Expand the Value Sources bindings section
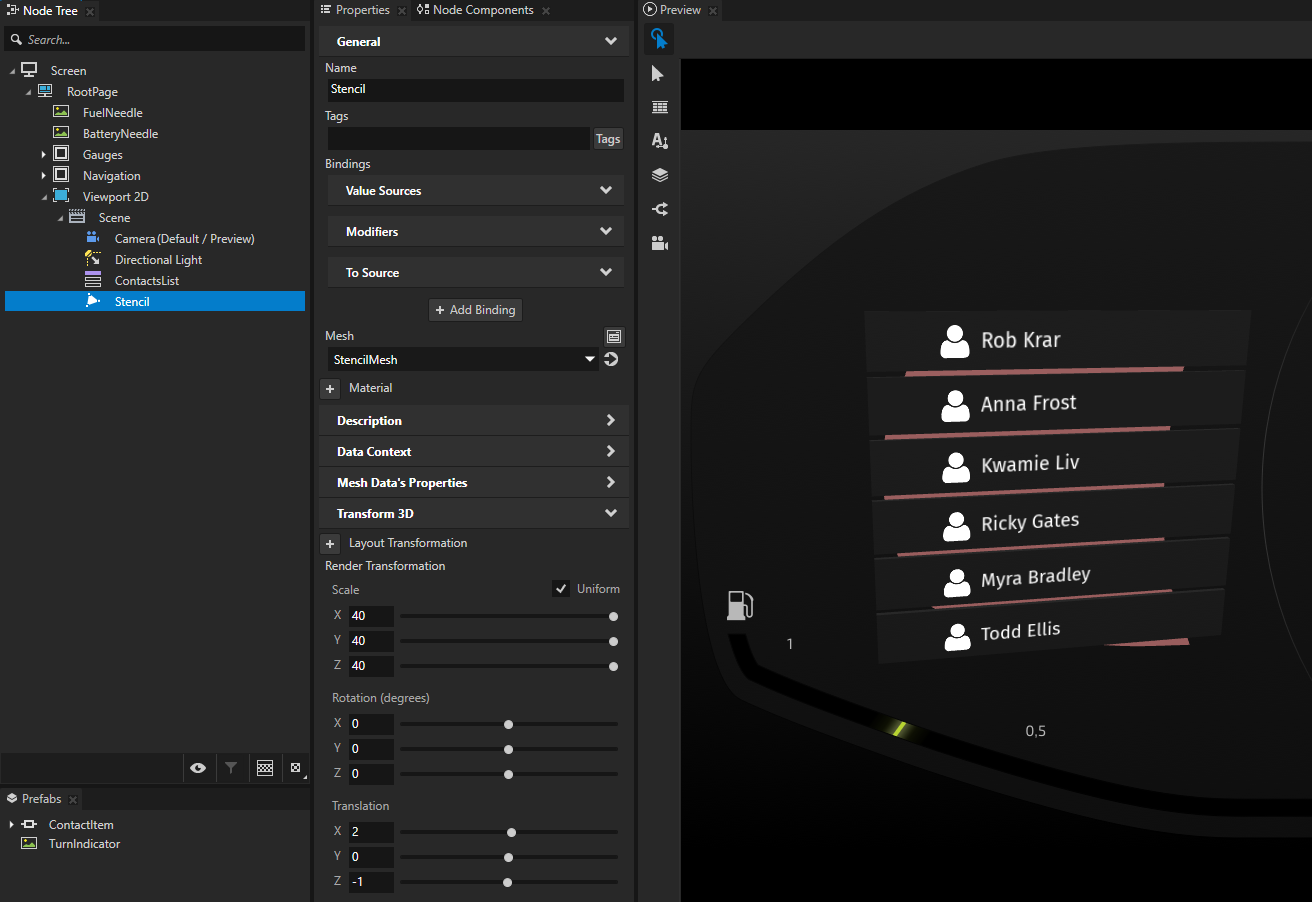Screen dimensions: 1312x902 point(475,190)
